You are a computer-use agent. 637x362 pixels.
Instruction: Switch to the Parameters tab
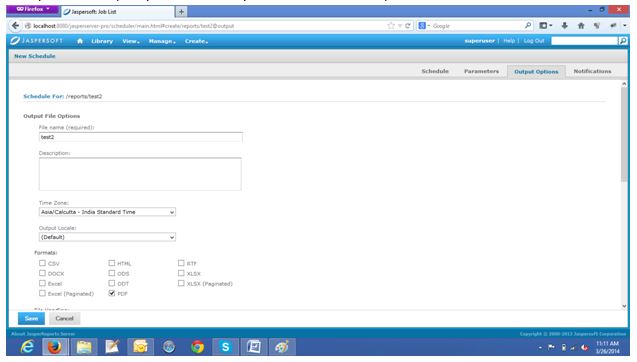pos(481,71)
